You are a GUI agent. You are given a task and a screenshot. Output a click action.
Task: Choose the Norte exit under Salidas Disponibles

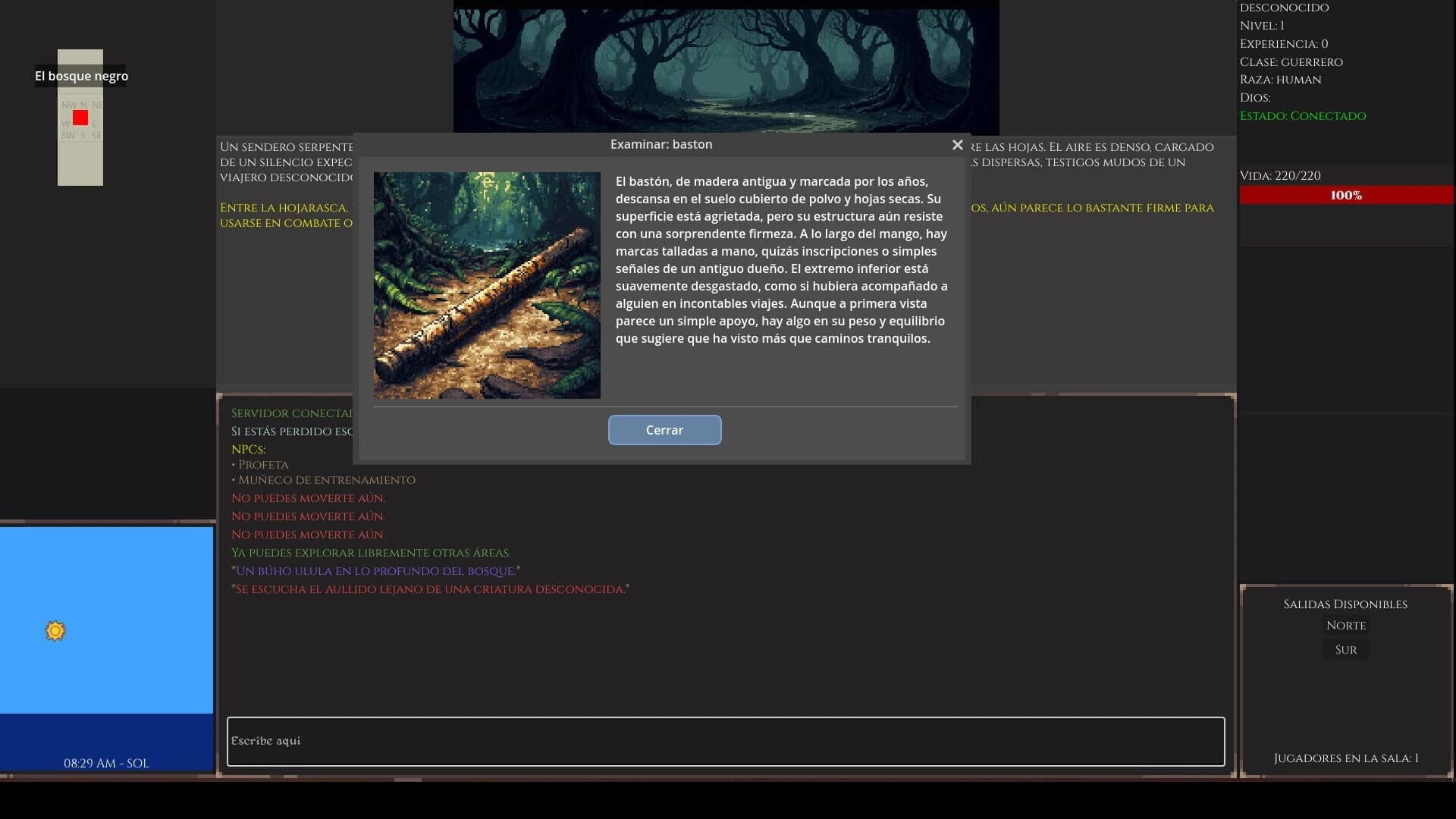coord(1345,625)
